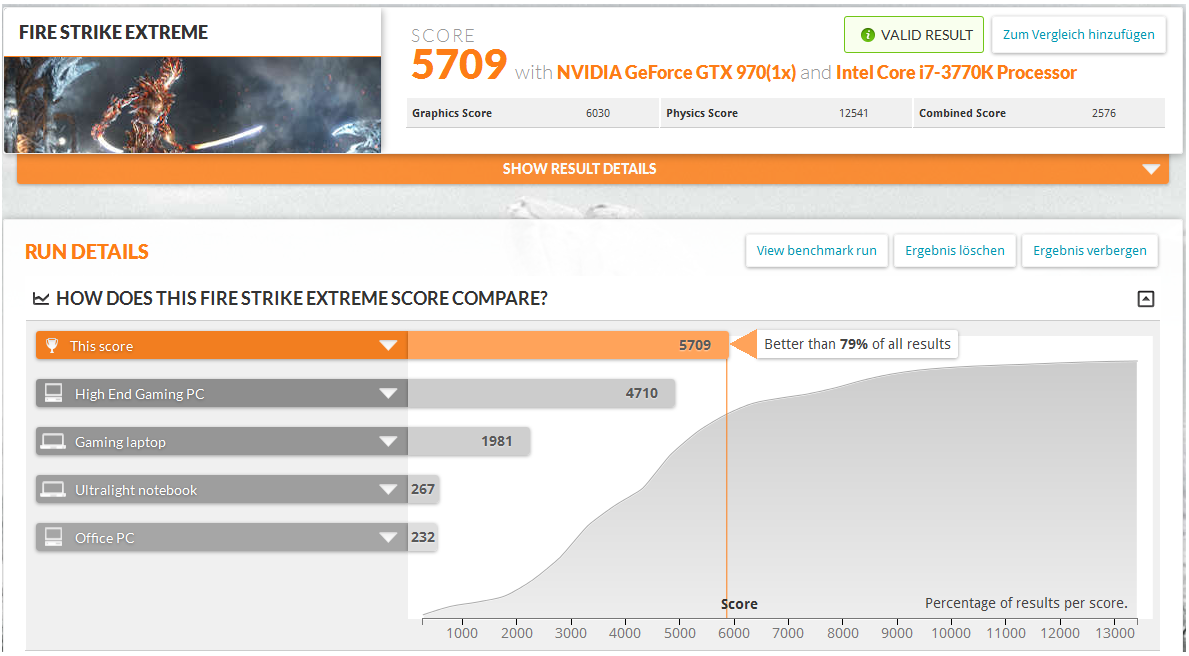1189x656 pixels.
Task: Click the chart icon before the comparison heading
Action: click(41, 299)
